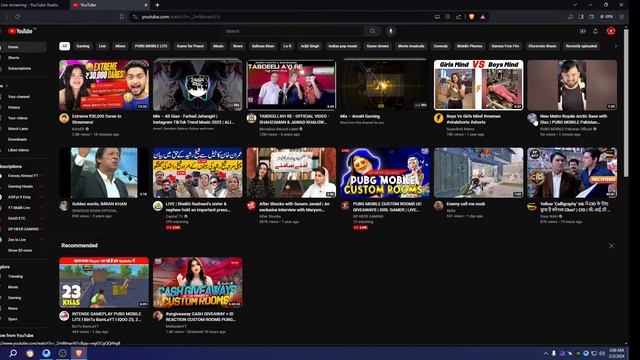Screen dimensions: 640x360
Task: Open PUBG Mobile Custom Rooms live thumbnail
Action: tap(385, 173)
